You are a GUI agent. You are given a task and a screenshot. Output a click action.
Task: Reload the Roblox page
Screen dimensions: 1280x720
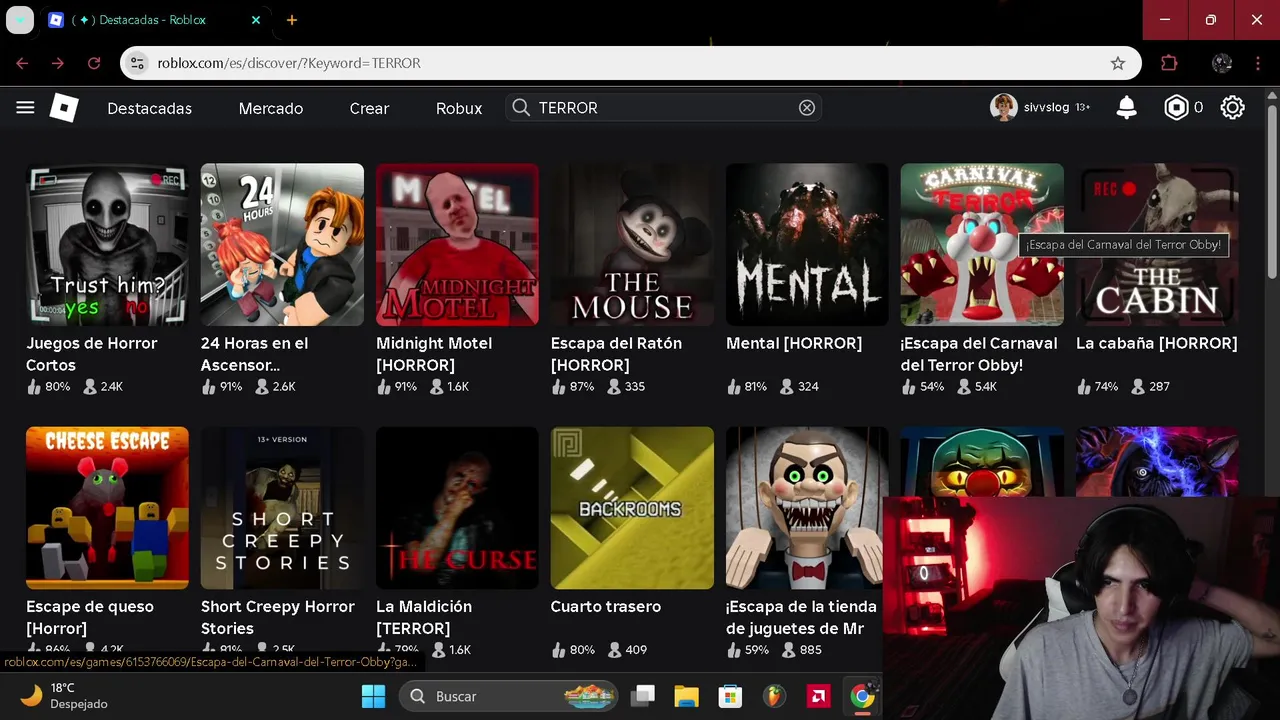coord(94,63)
